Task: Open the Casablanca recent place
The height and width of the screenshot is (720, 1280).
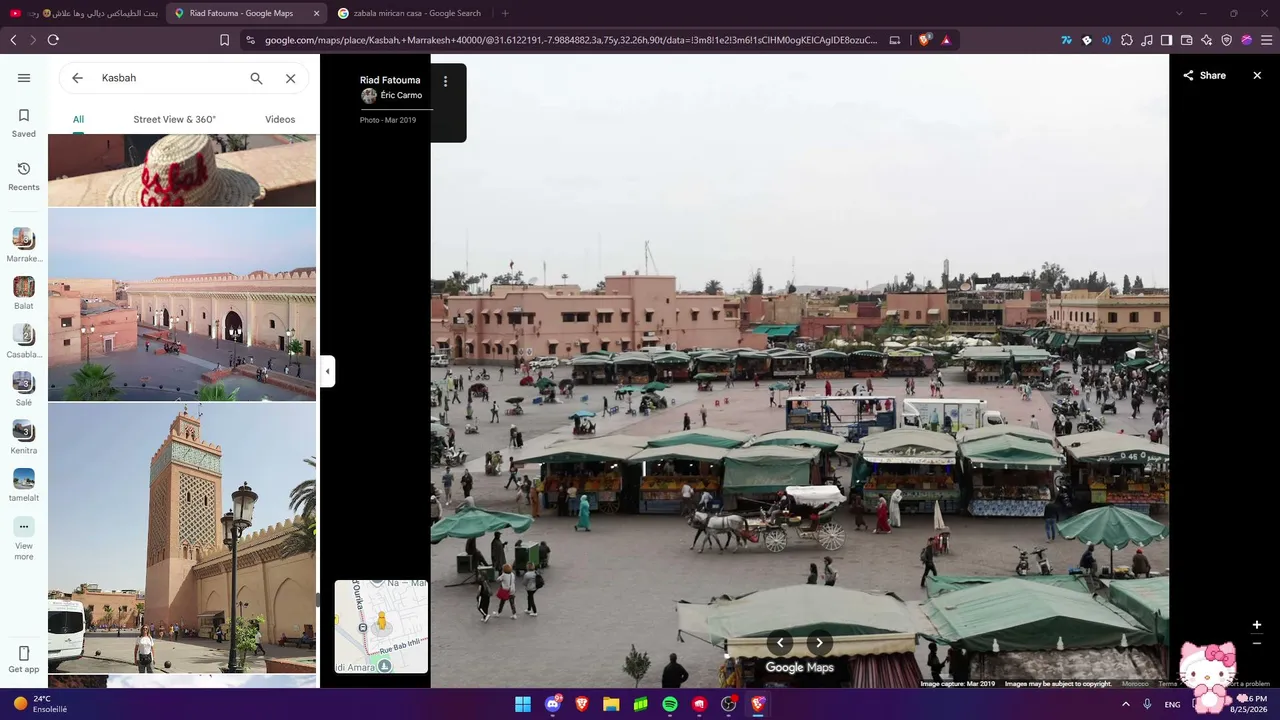Action: tap(24, 341)
